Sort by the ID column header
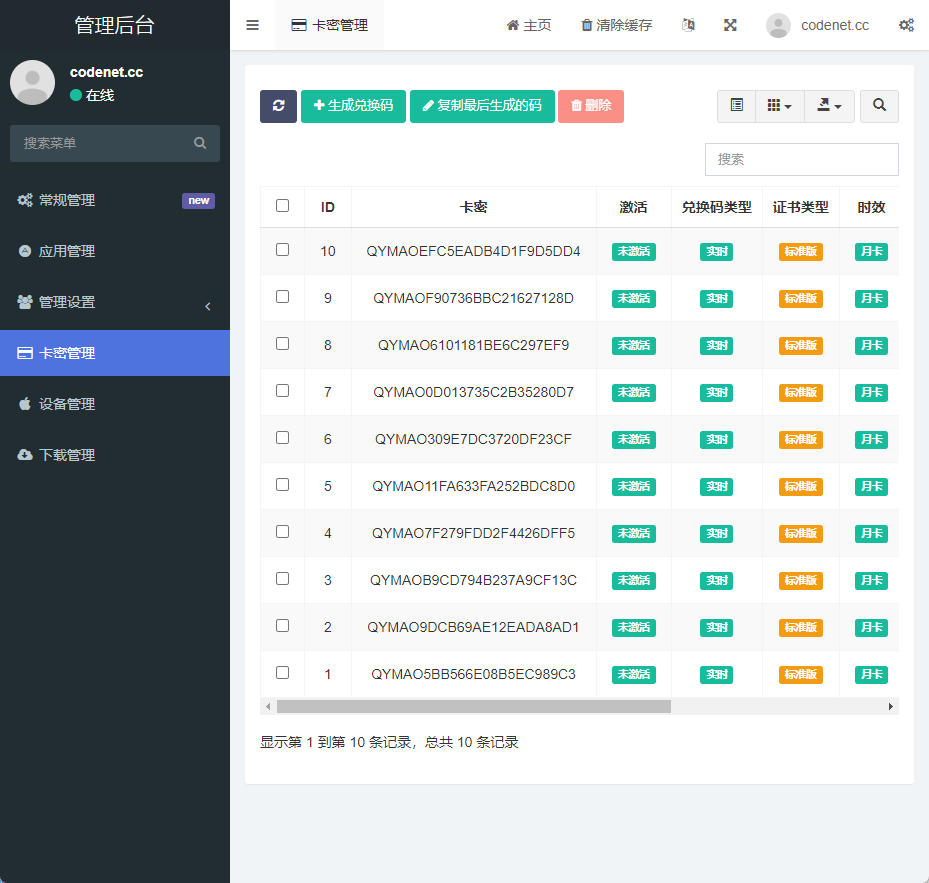This screenshot has width=929, height=883. tap(328, 207)
